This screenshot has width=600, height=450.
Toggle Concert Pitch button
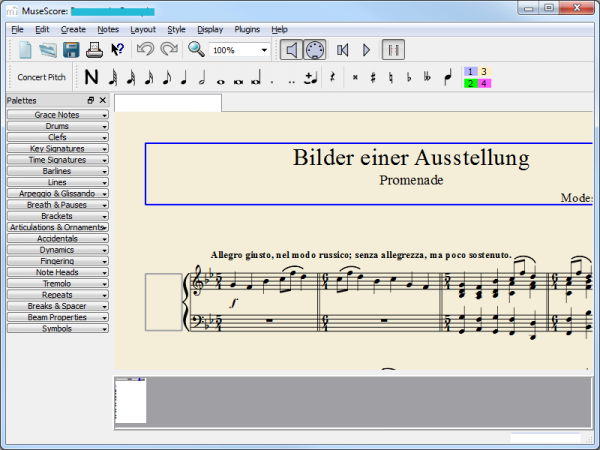[41, 77]
